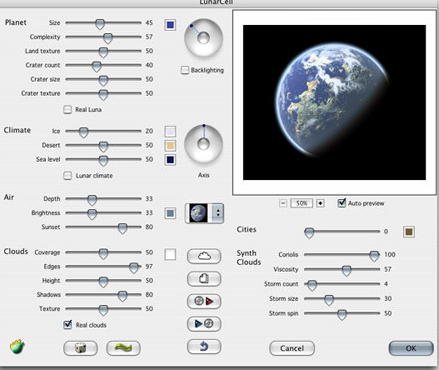Viewport: 439px width, 370px height.
Task: Open the Cities color swatch
Action: [x=409, y=232]
